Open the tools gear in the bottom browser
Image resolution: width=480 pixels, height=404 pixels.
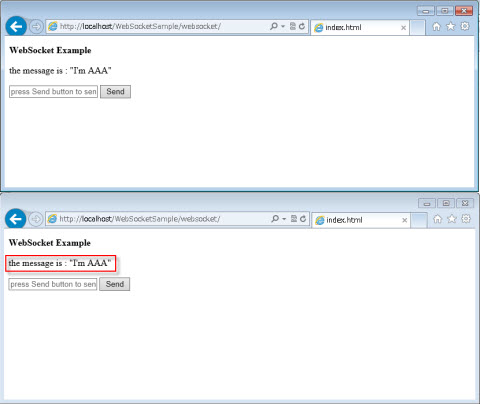pos(466,219)
